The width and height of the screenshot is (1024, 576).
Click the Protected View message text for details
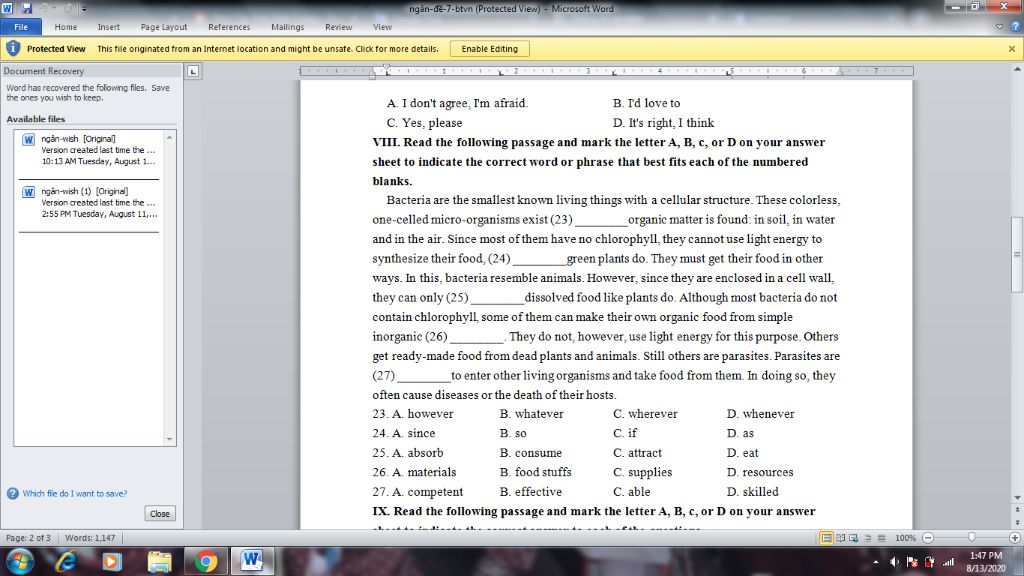coord(268,49)
